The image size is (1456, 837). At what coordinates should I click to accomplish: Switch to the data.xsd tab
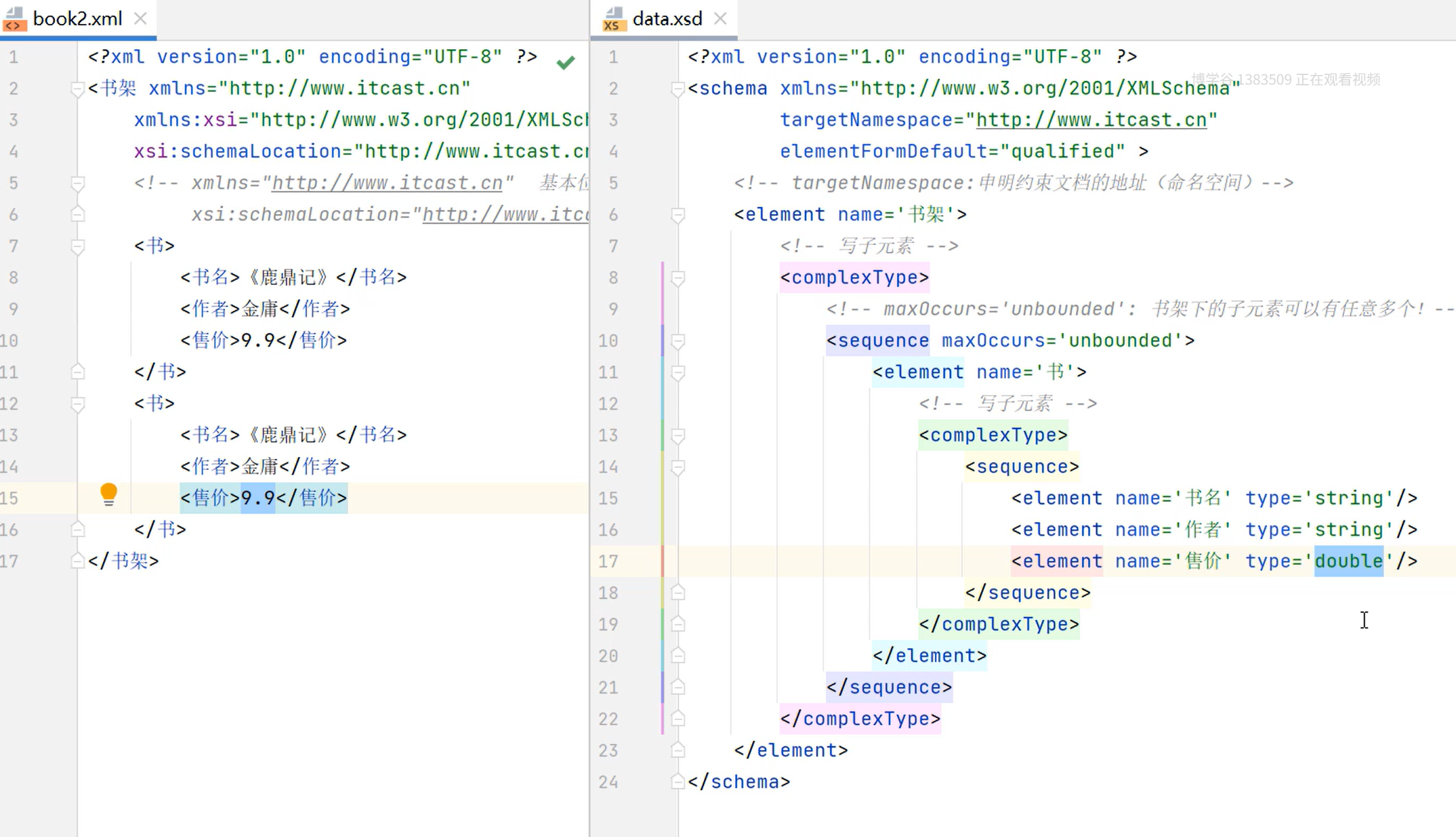pyautogui.click(x=667, y=19)
